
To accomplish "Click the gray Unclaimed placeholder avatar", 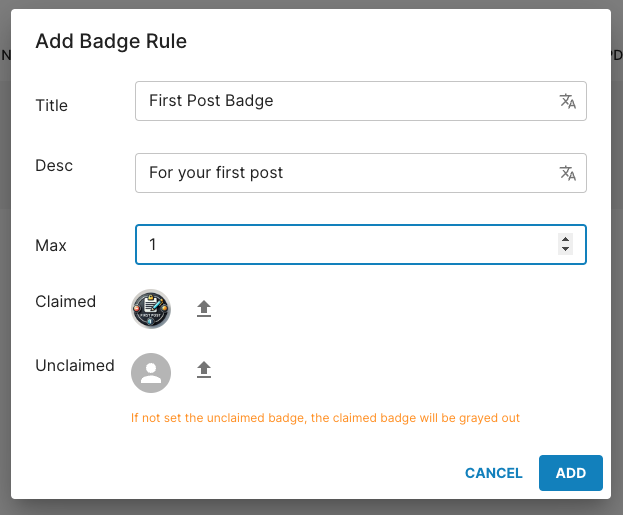I will (x=151, y=372).
